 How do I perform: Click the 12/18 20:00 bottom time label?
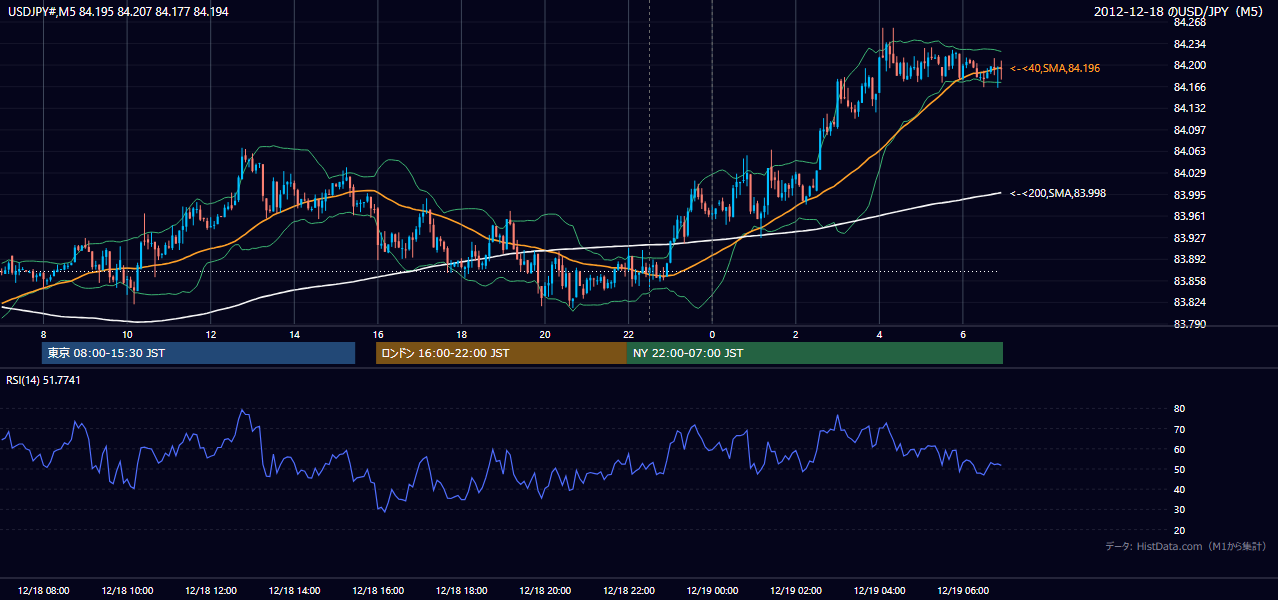point(545,591)
